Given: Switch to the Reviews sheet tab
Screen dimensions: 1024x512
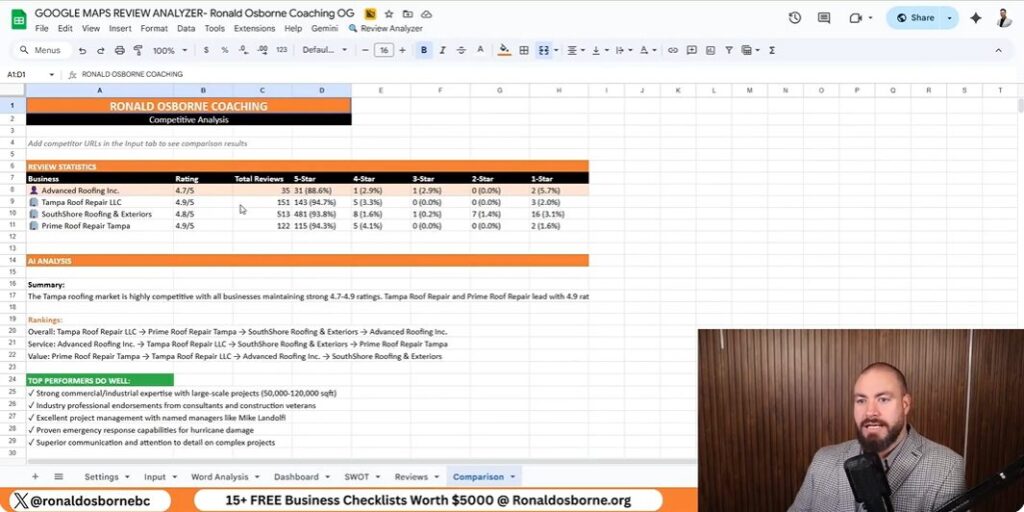Looking at the screenshot, I should coord(416,477).
